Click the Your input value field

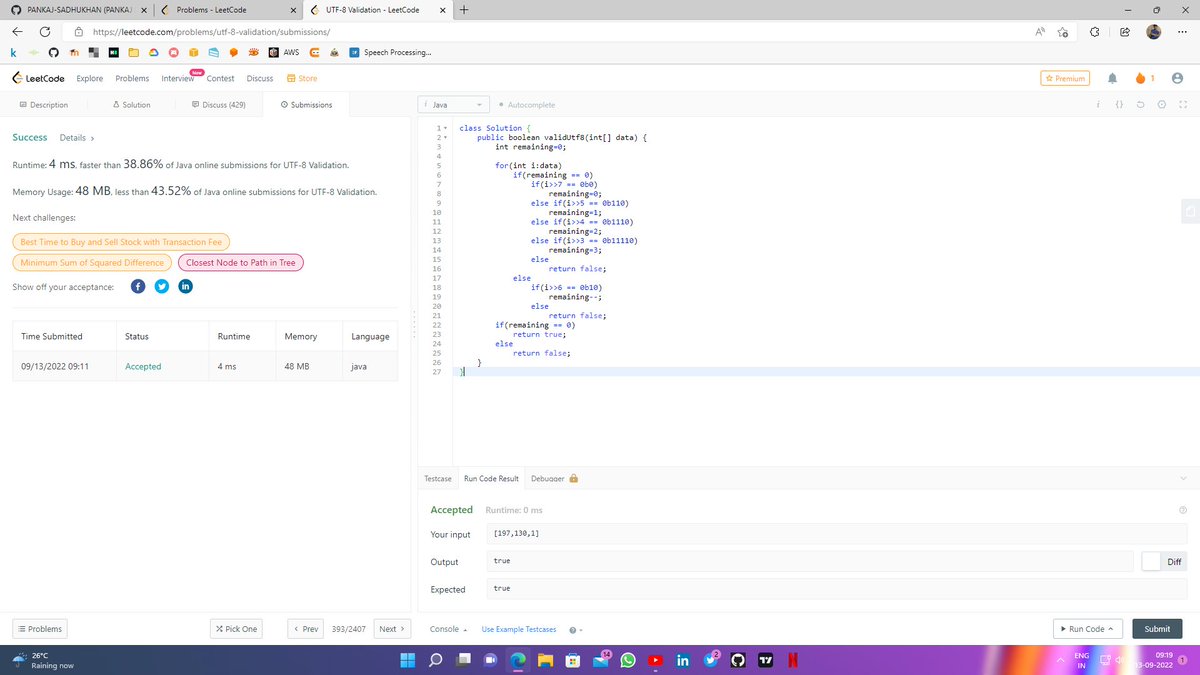(x=835, y=534)
